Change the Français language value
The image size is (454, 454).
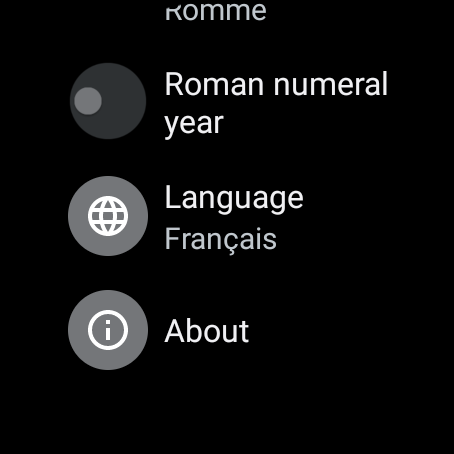[221, 239]
